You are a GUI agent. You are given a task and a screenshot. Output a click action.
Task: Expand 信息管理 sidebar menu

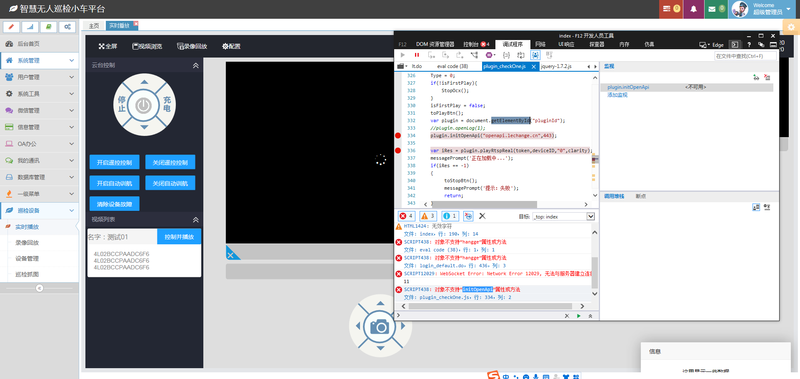click(40, 127)
